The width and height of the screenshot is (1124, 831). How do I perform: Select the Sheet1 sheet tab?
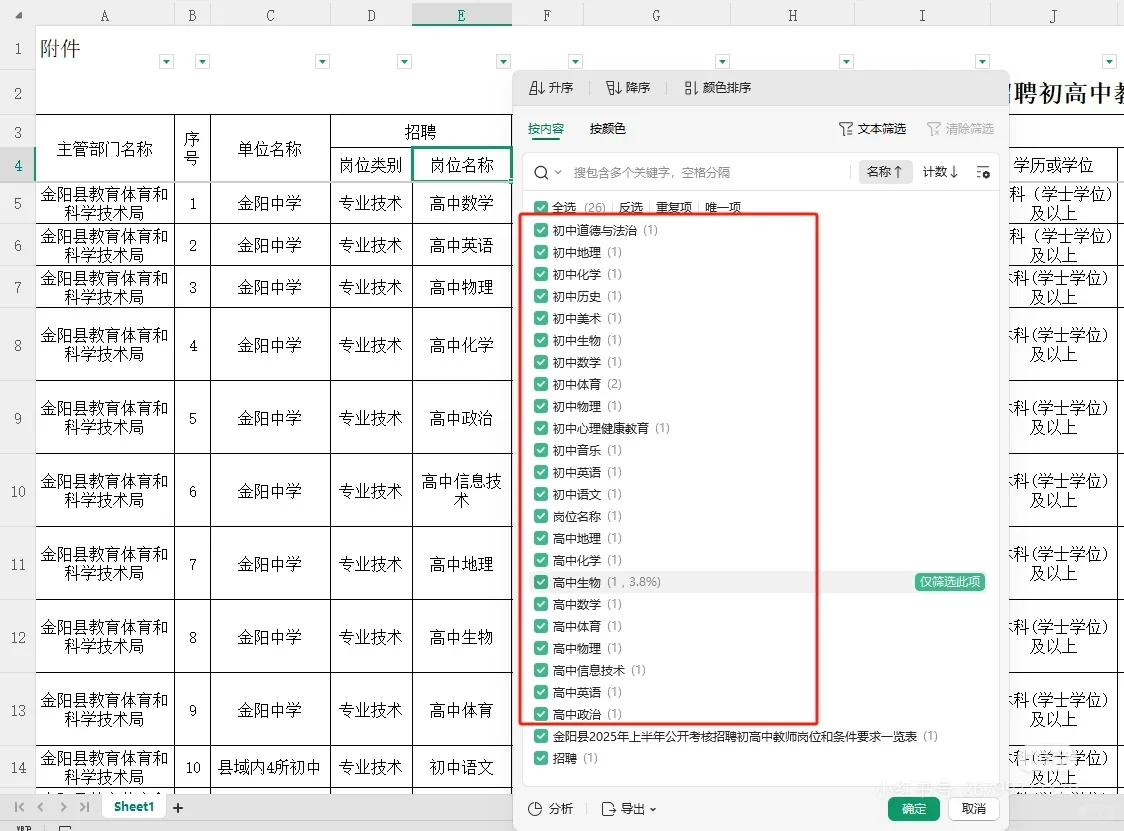[133, 806]
